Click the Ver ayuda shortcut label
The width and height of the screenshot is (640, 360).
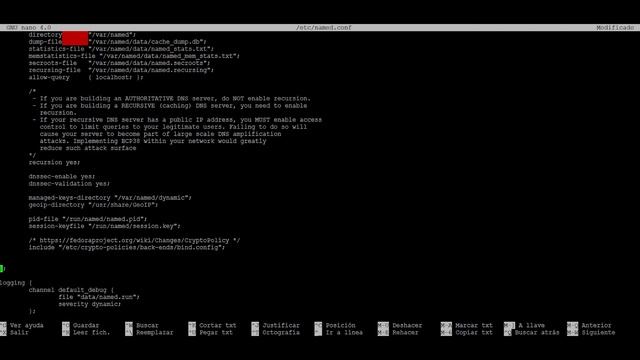point(27,325)
